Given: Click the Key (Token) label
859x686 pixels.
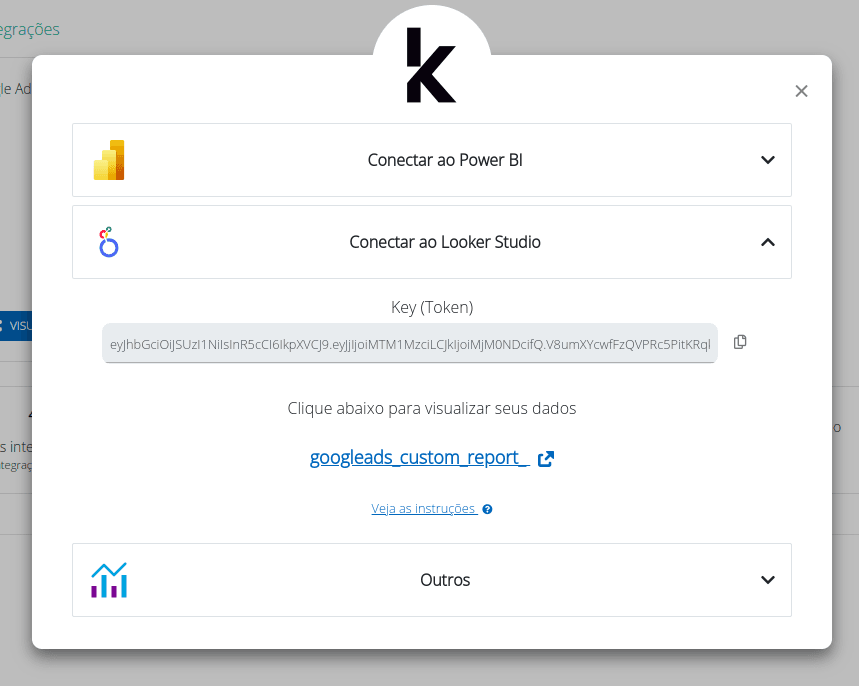Looking at the screenshot, I should coord(432,307).
